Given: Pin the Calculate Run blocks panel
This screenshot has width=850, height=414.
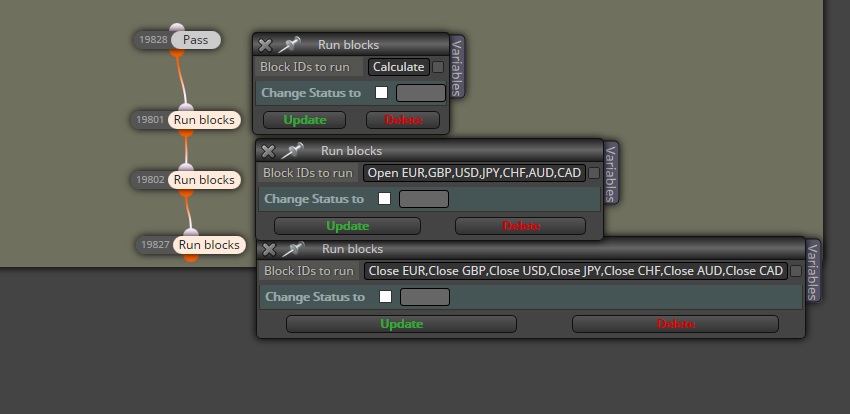Looking at the screenshot, I should coord(289,45).
